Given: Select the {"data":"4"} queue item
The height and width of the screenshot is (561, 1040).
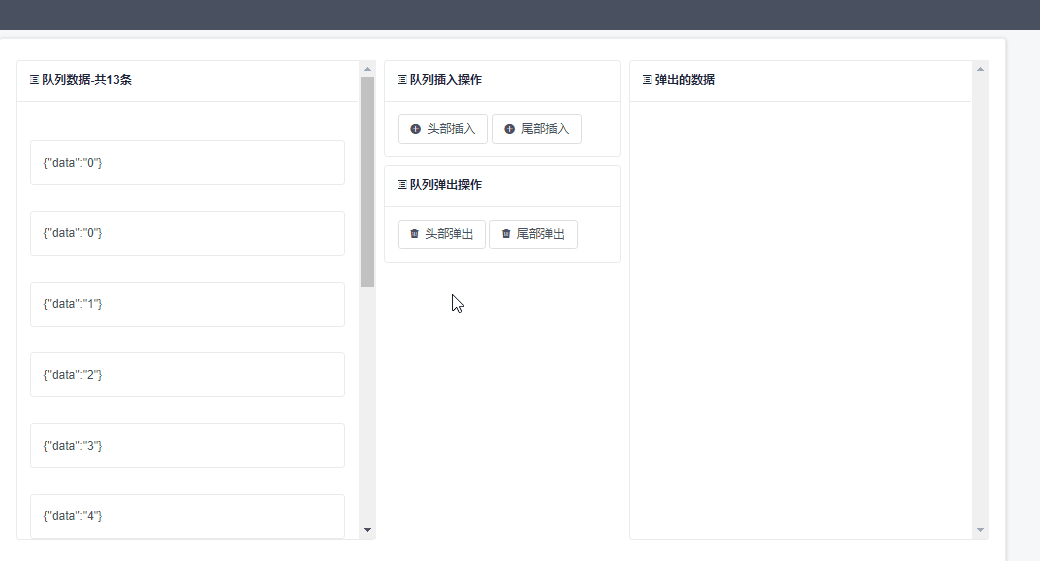Looking at the screenshot, I should point(187,516).
